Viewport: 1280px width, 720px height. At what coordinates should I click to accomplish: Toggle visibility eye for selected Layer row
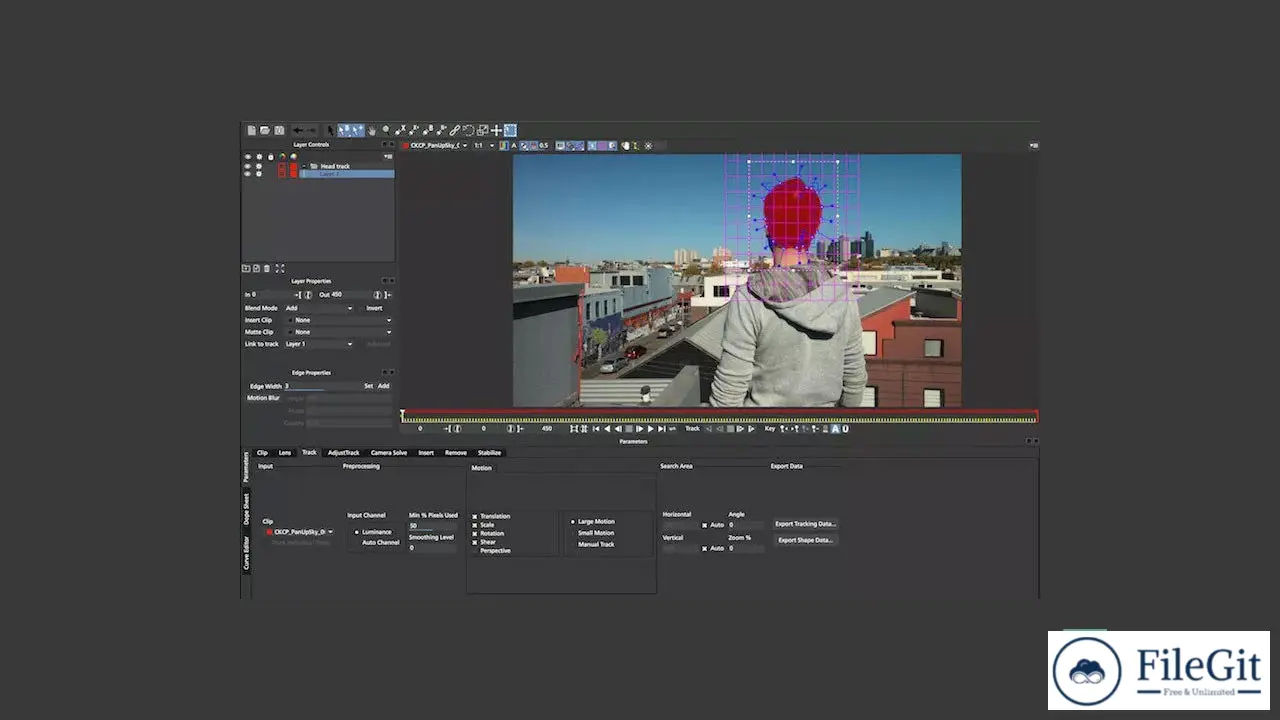247,174
